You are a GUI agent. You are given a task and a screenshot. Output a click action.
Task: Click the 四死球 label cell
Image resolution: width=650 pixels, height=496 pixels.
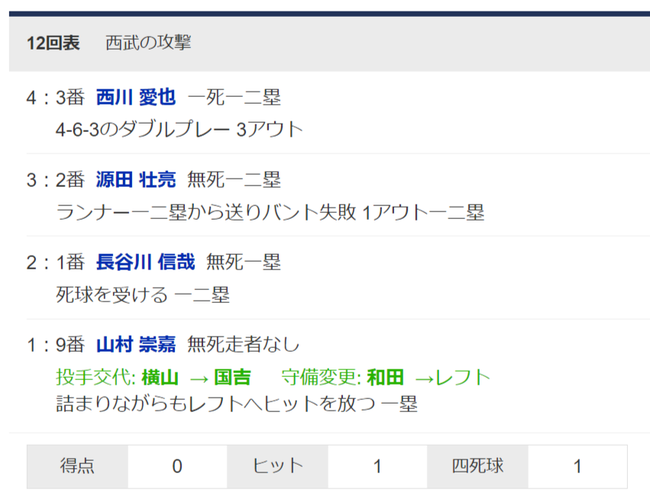[478, 467]
